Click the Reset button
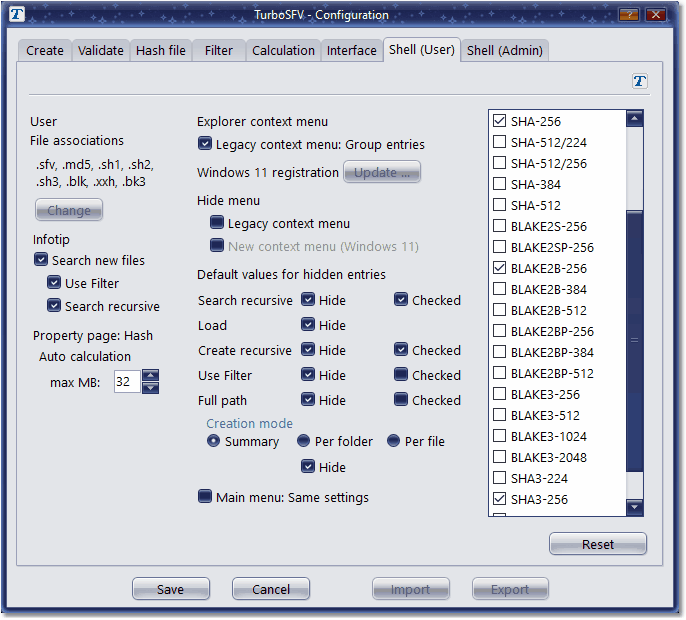686x620 pixels. click(x=598, y=544)
